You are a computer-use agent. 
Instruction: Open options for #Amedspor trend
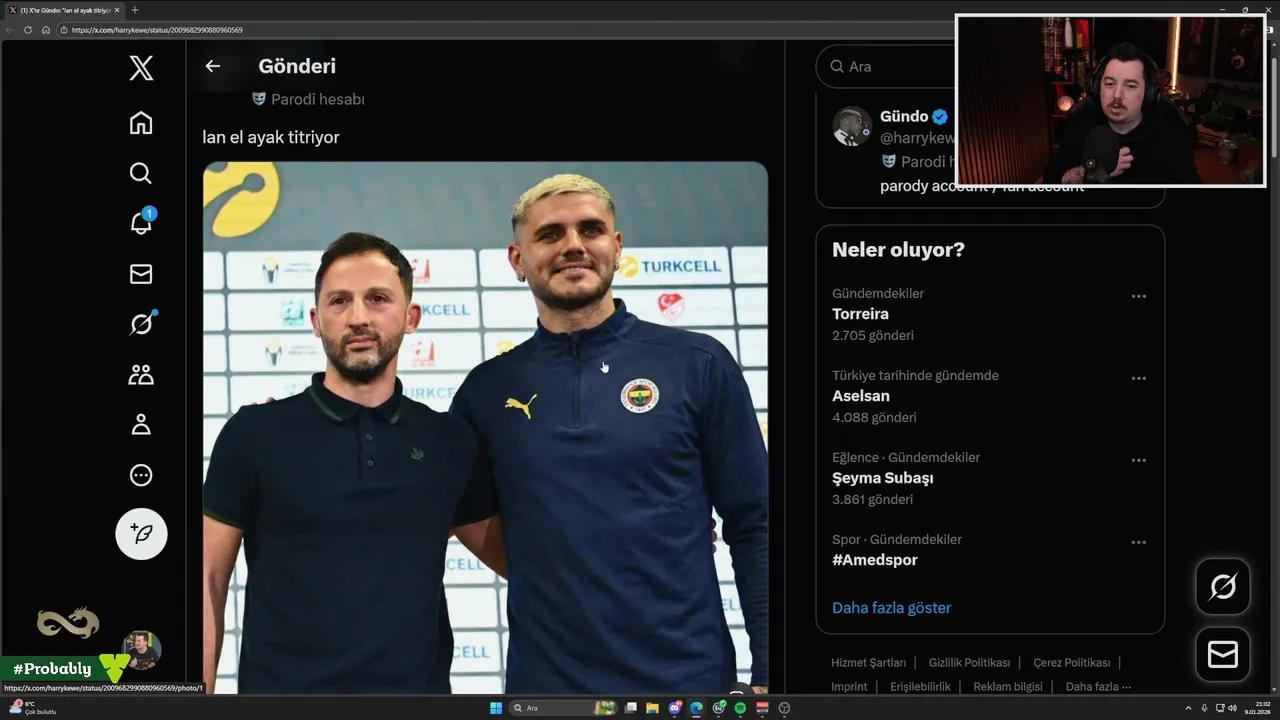pyautogui.click(x=1138, y=542)
